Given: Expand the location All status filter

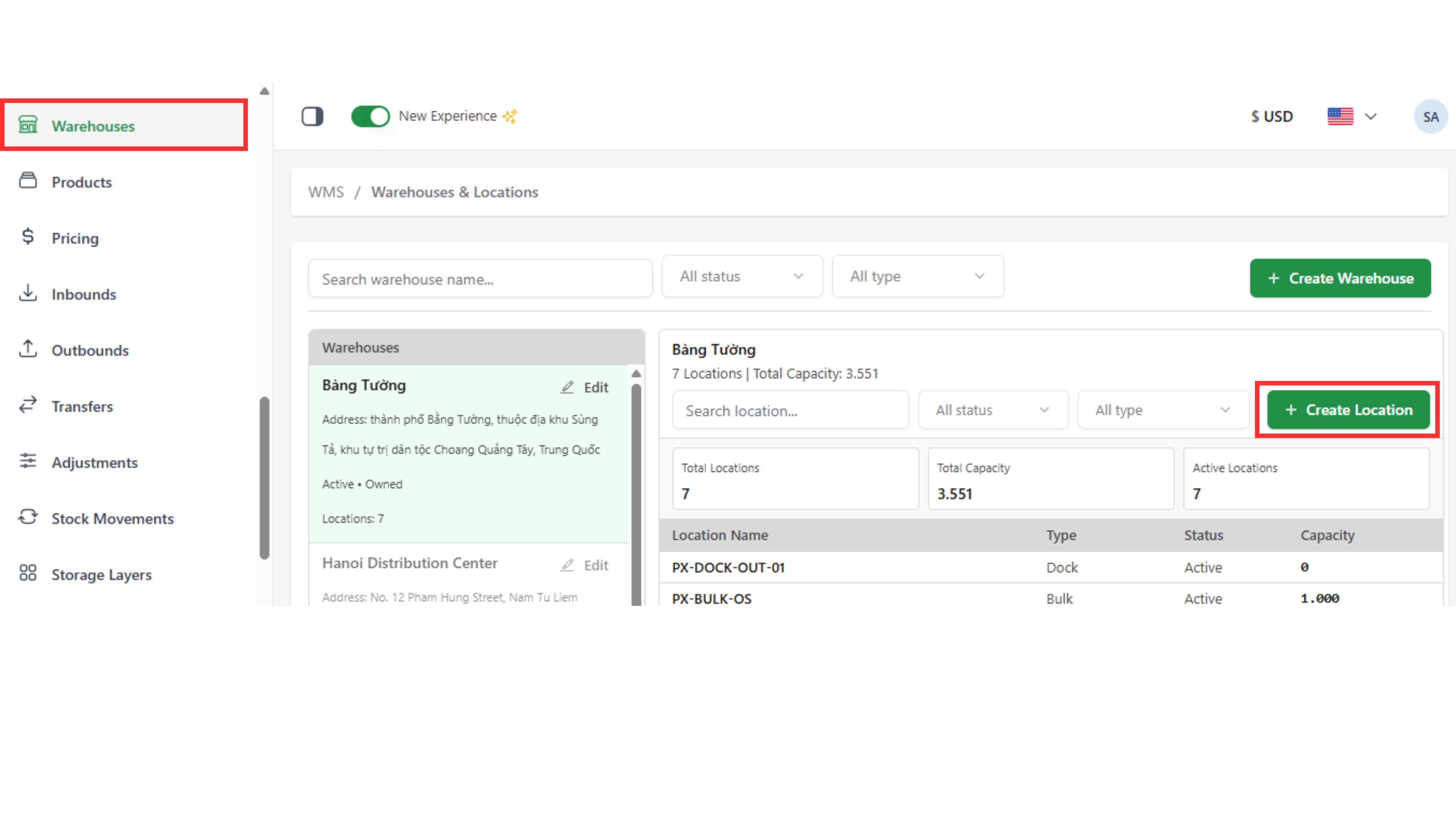Looking at the screenshot, I should tap(992, 410).
